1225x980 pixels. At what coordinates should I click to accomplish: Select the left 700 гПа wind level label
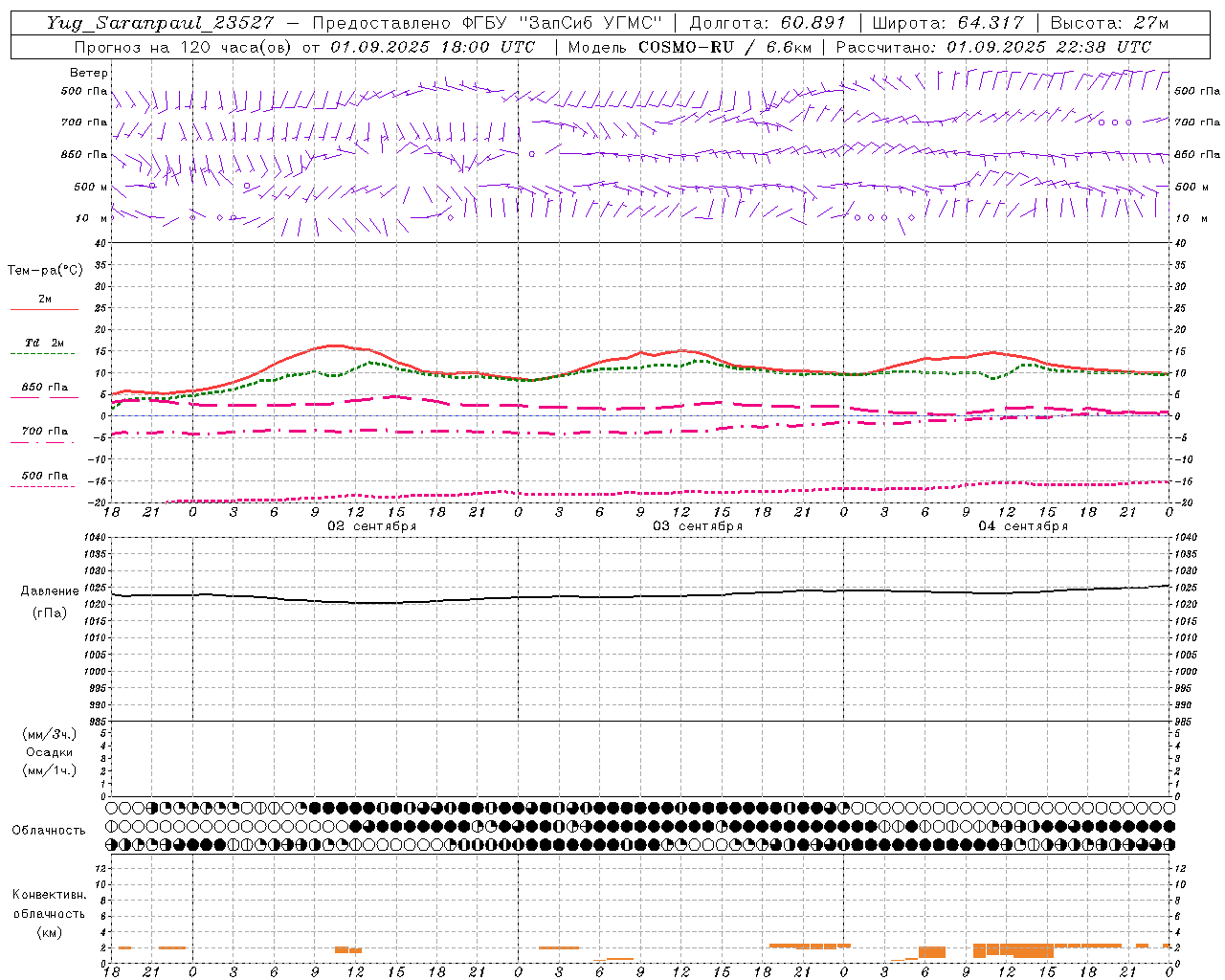click(x=84, y=122)
